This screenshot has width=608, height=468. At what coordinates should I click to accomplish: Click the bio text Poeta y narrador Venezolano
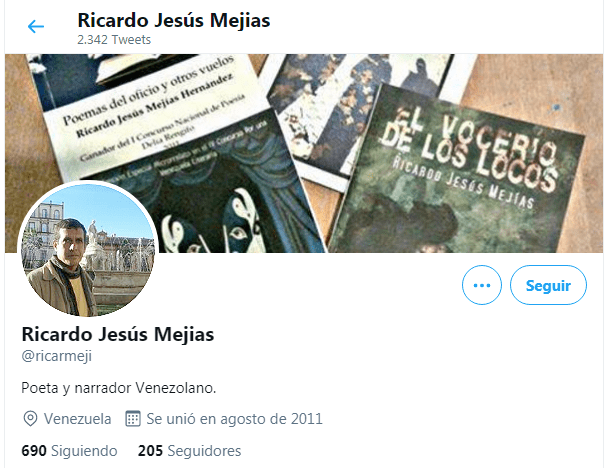[119, 388]
